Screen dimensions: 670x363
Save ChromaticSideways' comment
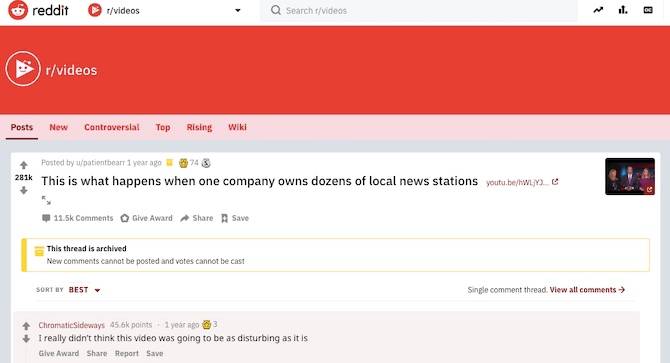click(x=155, y=354)
